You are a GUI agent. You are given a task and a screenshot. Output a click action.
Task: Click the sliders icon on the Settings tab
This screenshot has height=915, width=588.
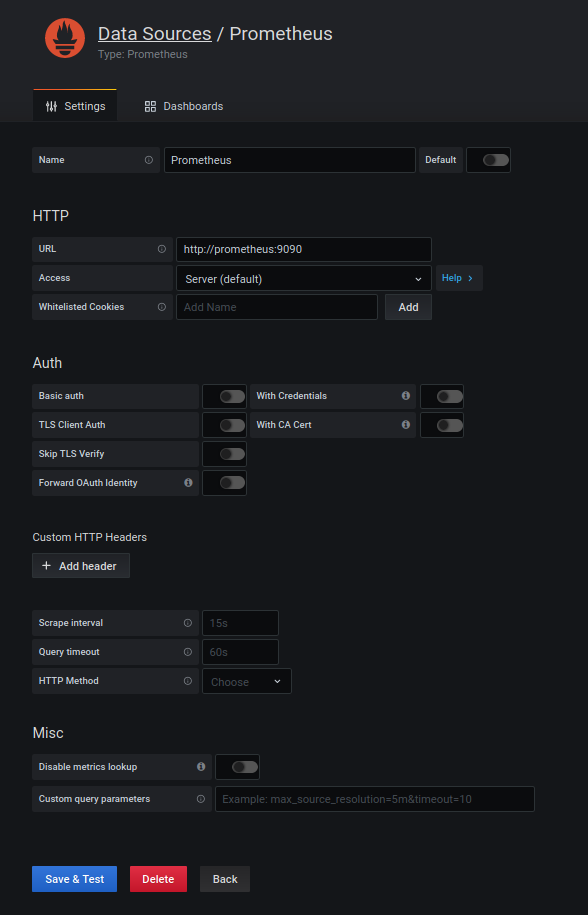(x=51, y=105)
